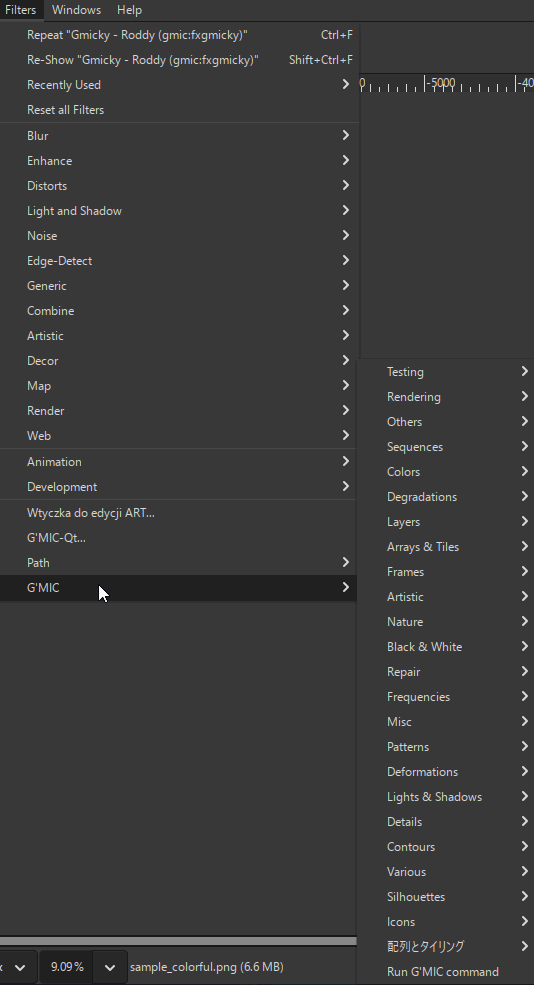Screen dimensions: 534x985
Task: Open the Artistic submenu under Filters
Action: coord(178,336)
